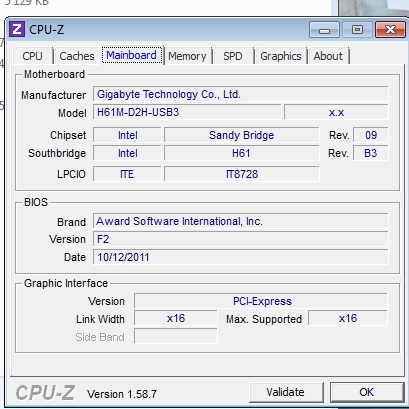Select the Mainboard tab
This screenshot has height=409, width=409.
click(131, 55)
